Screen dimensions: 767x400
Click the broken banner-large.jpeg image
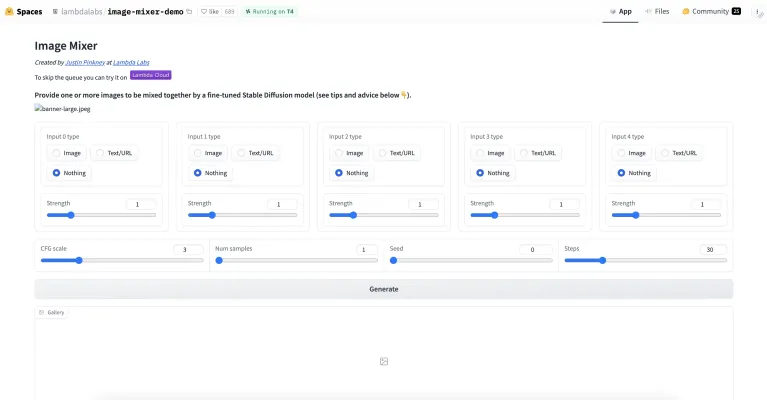[62, 108]
